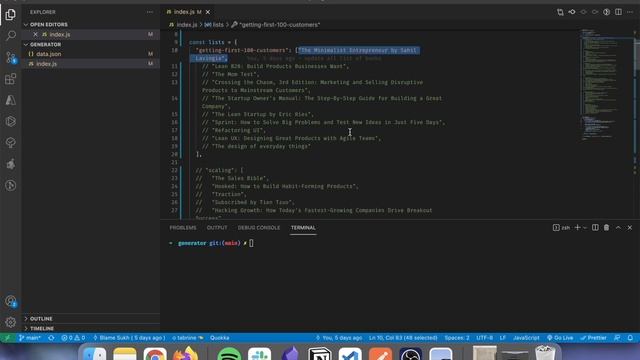Image resolution: width=640 pixels, height=360 pixels.
Task: Switch to the Problems tab
Action: (x=183, y=228)
